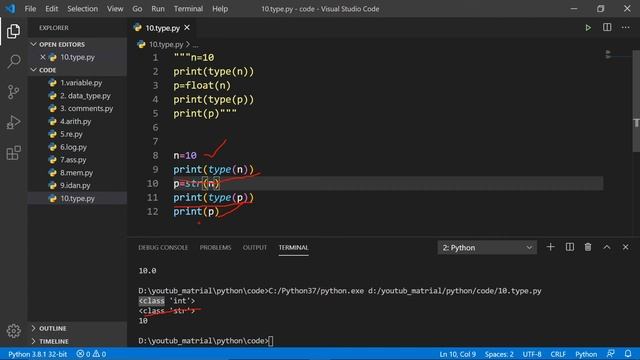Open the Explorer view in activity bar
Image resolution: width=640 pixels, height=360 pixels.
pyautogui.click(x=13, y=31)
